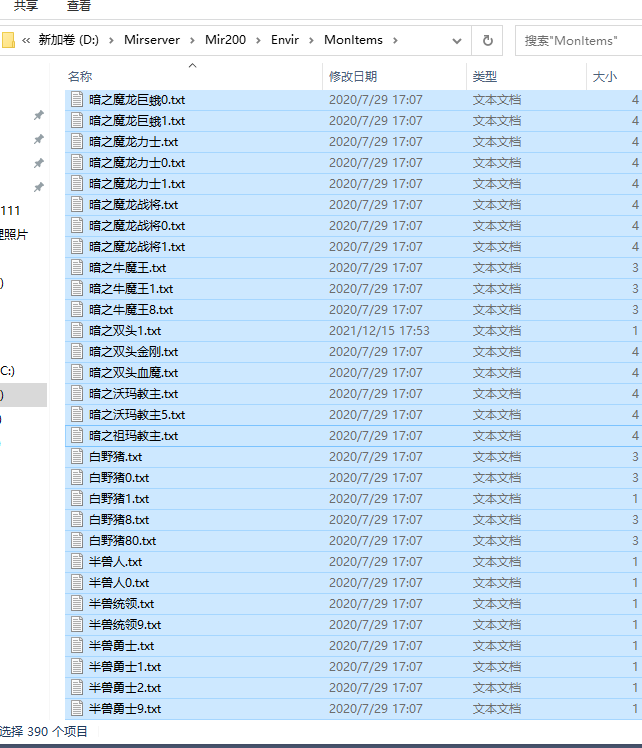Select file name 半兽勇士1.txt
Screen dimensions: 642x748
[125, 666]
